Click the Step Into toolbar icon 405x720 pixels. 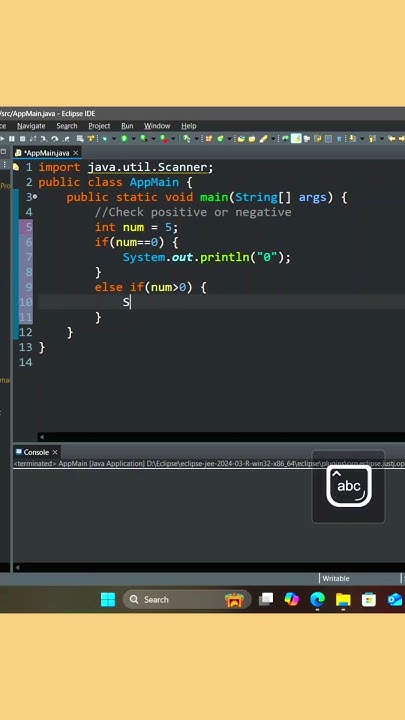tap(44, 138)
